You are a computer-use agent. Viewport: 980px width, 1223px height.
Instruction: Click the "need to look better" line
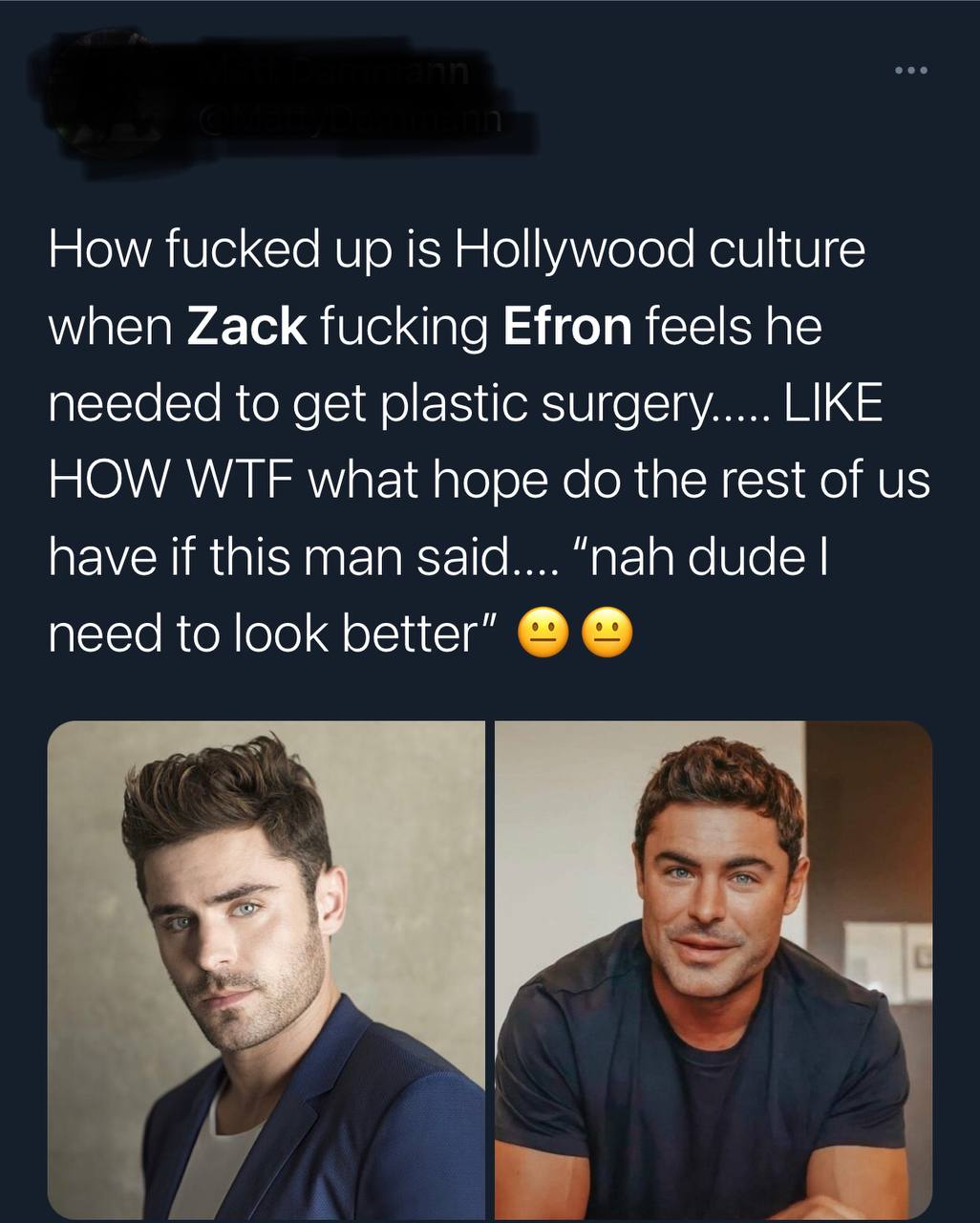(273, 633)
